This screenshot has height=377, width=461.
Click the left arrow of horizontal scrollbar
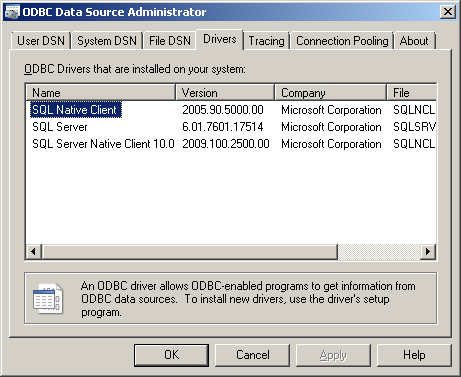pyautogui.click(x=33, y=251)
